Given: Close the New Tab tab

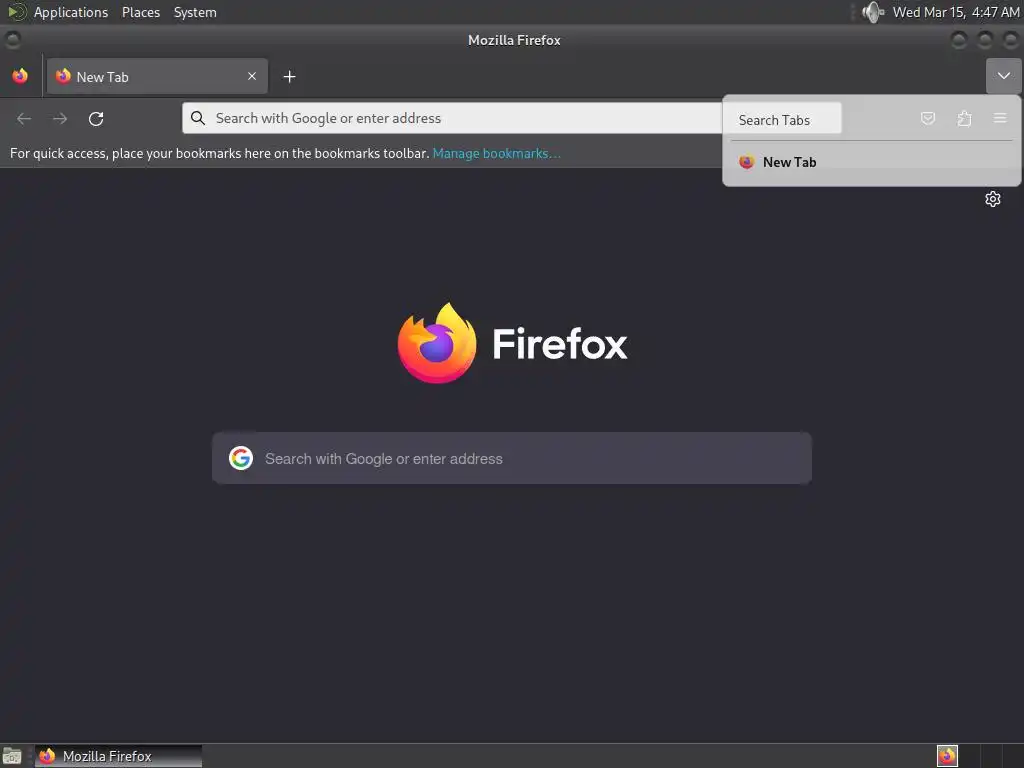Looking at the screenshot, I should tap(251, 76).
